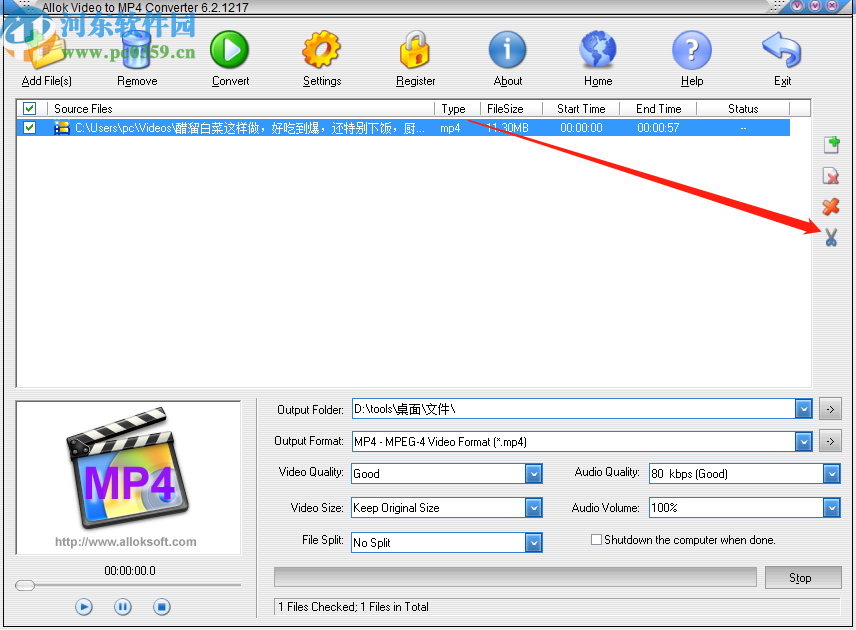This screenshot has height=630, width=856.
Task: Remove all files with the red X icon
Action: tap(831, 207)
